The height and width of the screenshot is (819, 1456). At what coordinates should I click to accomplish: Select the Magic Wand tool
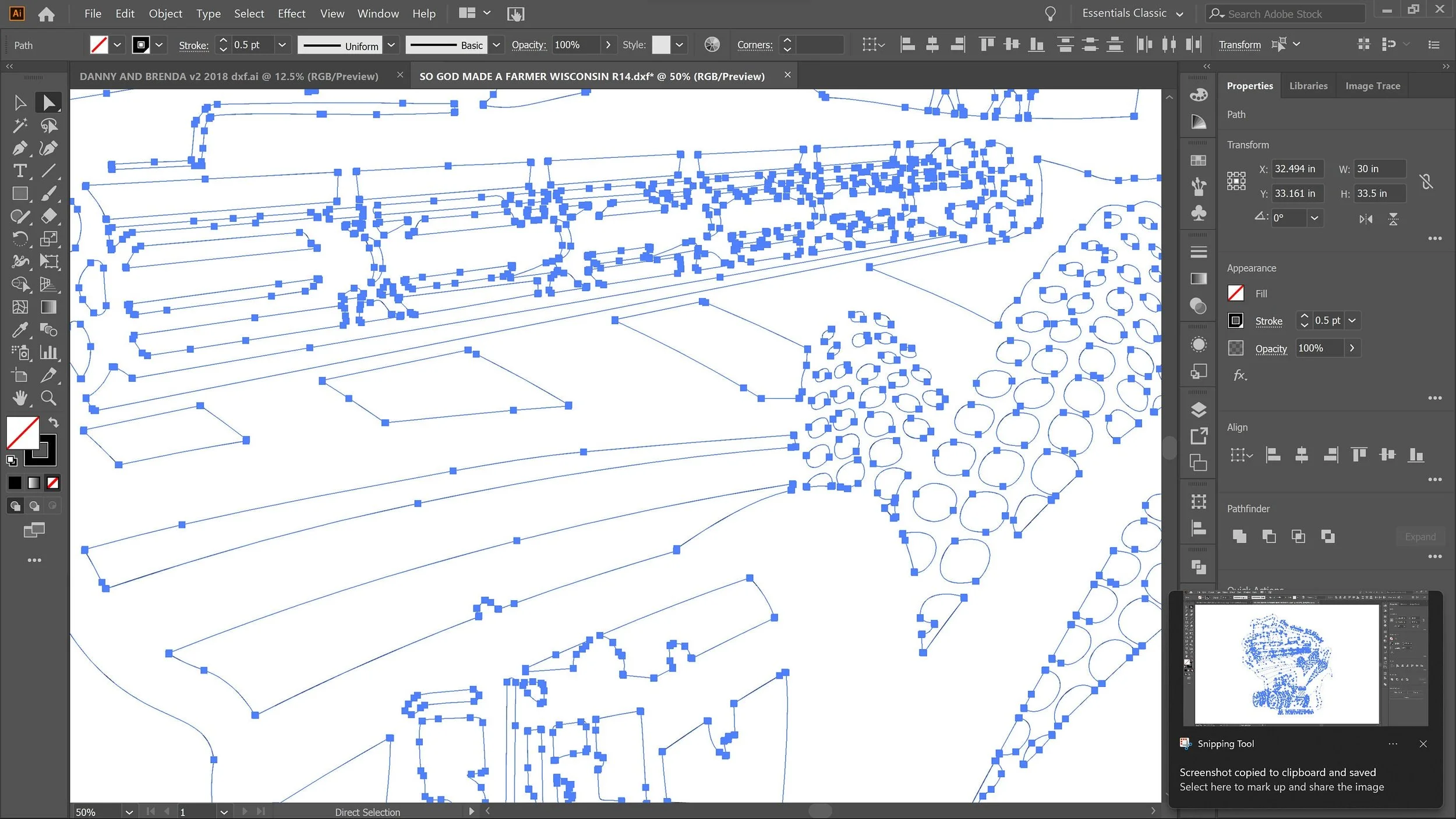[x=19, y=126]
